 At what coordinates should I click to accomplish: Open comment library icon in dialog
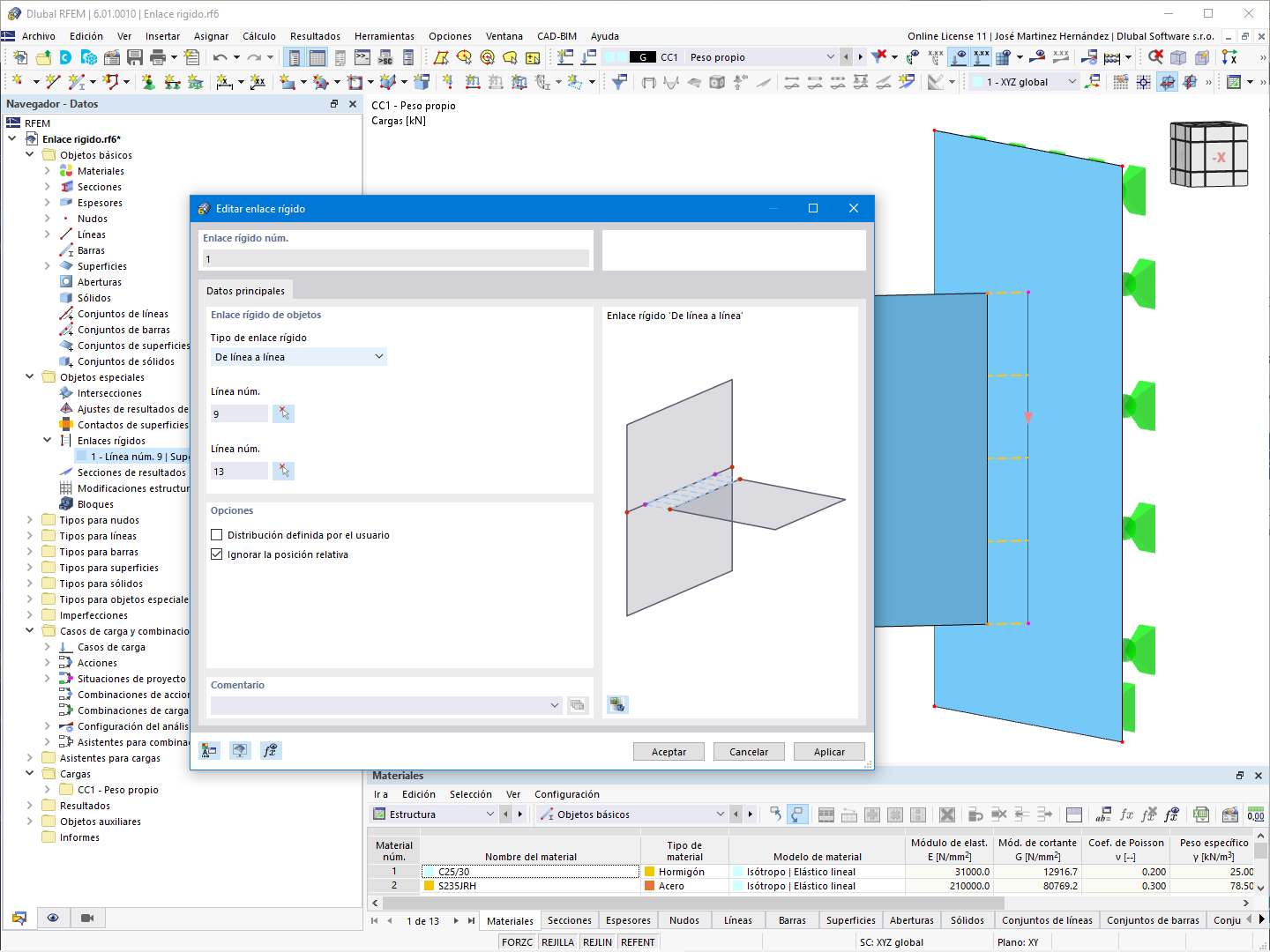click(x=578, y=705)
